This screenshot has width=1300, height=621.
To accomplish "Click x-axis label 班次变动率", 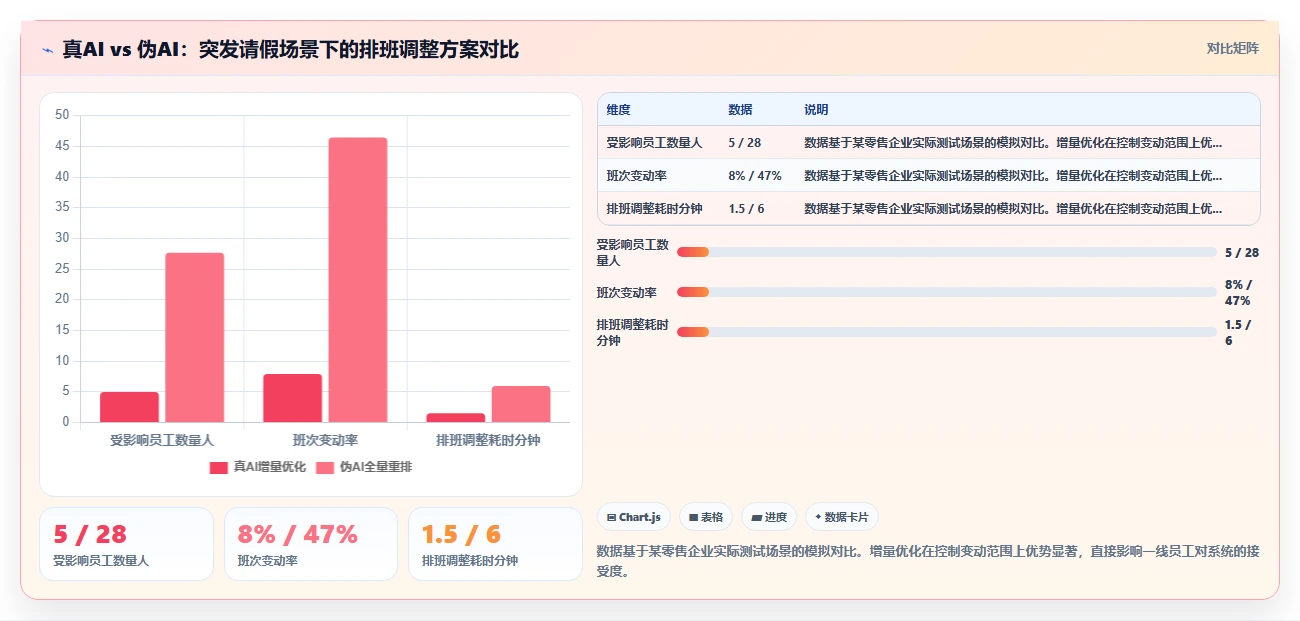I will pos(325,440).
